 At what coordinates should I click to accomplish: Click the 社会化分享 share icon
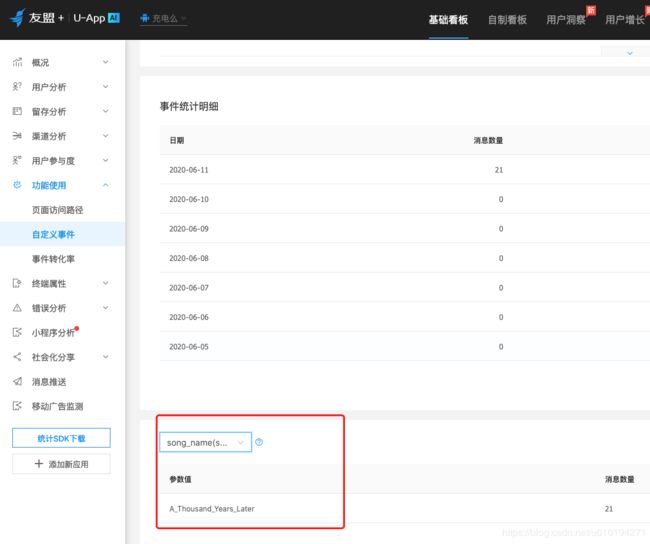tap(17, 357)
